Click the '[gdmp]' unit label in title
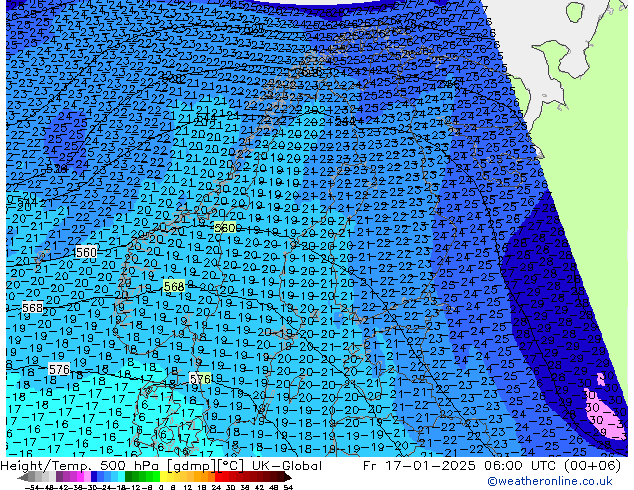Image resolution: width=634 pixels, height=490 pixels. click(x=189, y=466)
